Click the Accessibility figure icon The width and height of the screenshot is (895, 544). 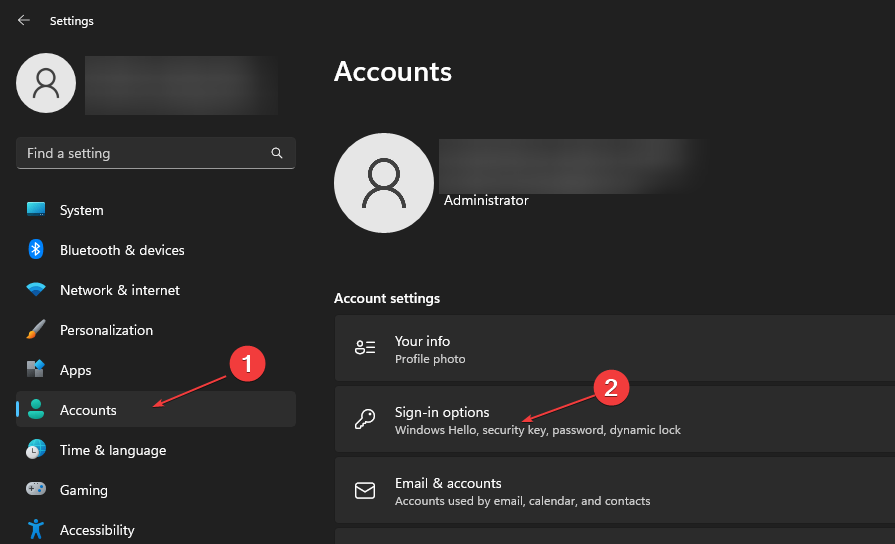click(x=36, y=530)
